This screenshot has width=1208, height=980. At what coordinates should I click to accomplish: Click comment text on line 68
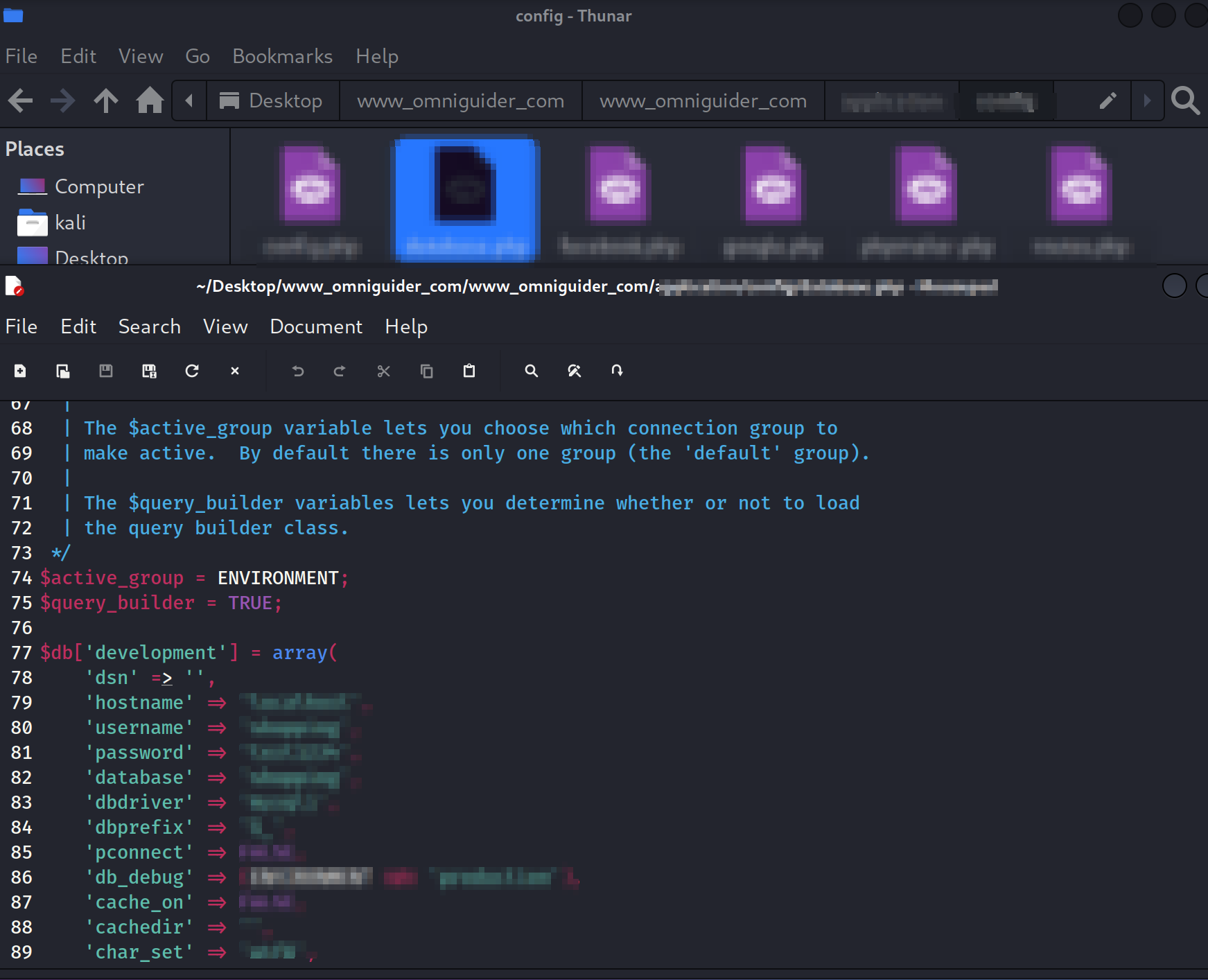pyautogui.click(x=461, y=428)
